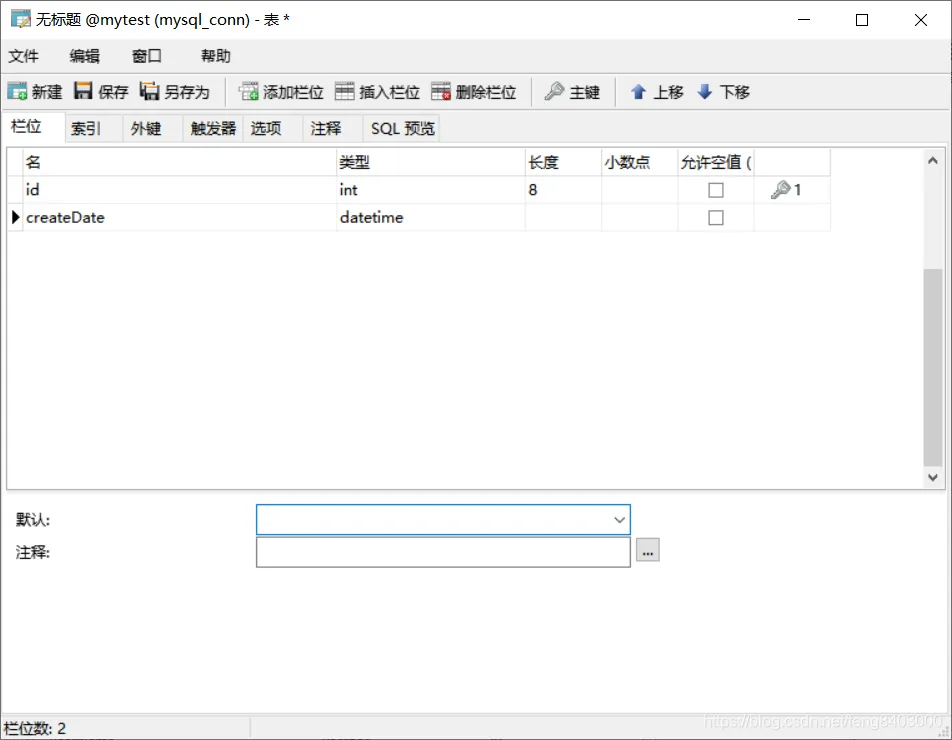Click the table icon in title bar
The image size is (952, 740).
click(21, 19)
